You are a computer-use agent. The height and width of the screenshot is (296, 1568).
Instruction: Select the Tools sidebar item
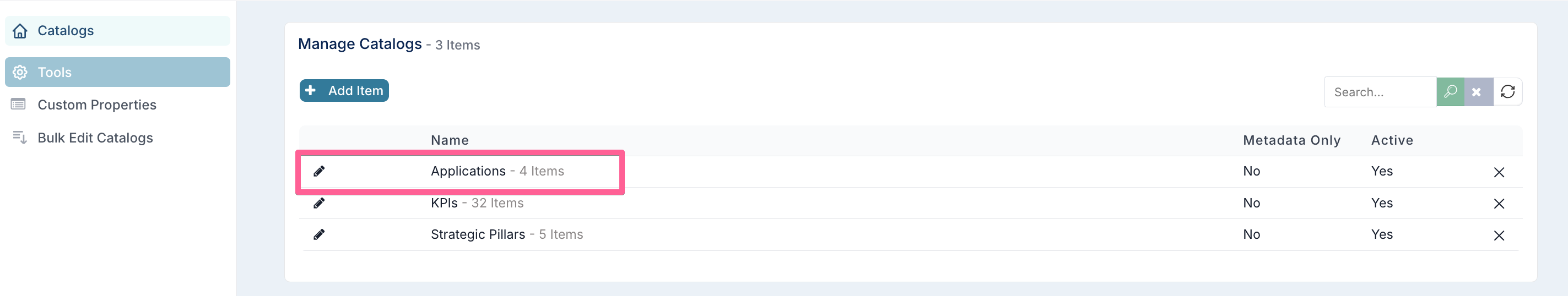point(117,72)
